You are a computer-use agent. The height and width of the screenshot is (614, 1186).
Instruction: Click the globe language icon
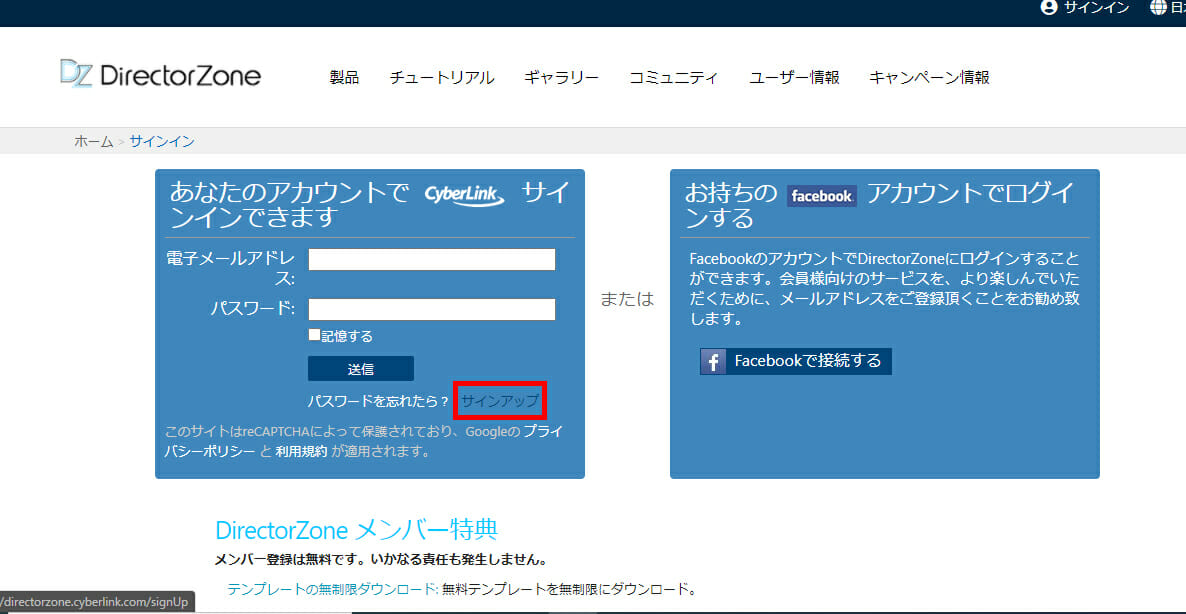(1157, 8)
